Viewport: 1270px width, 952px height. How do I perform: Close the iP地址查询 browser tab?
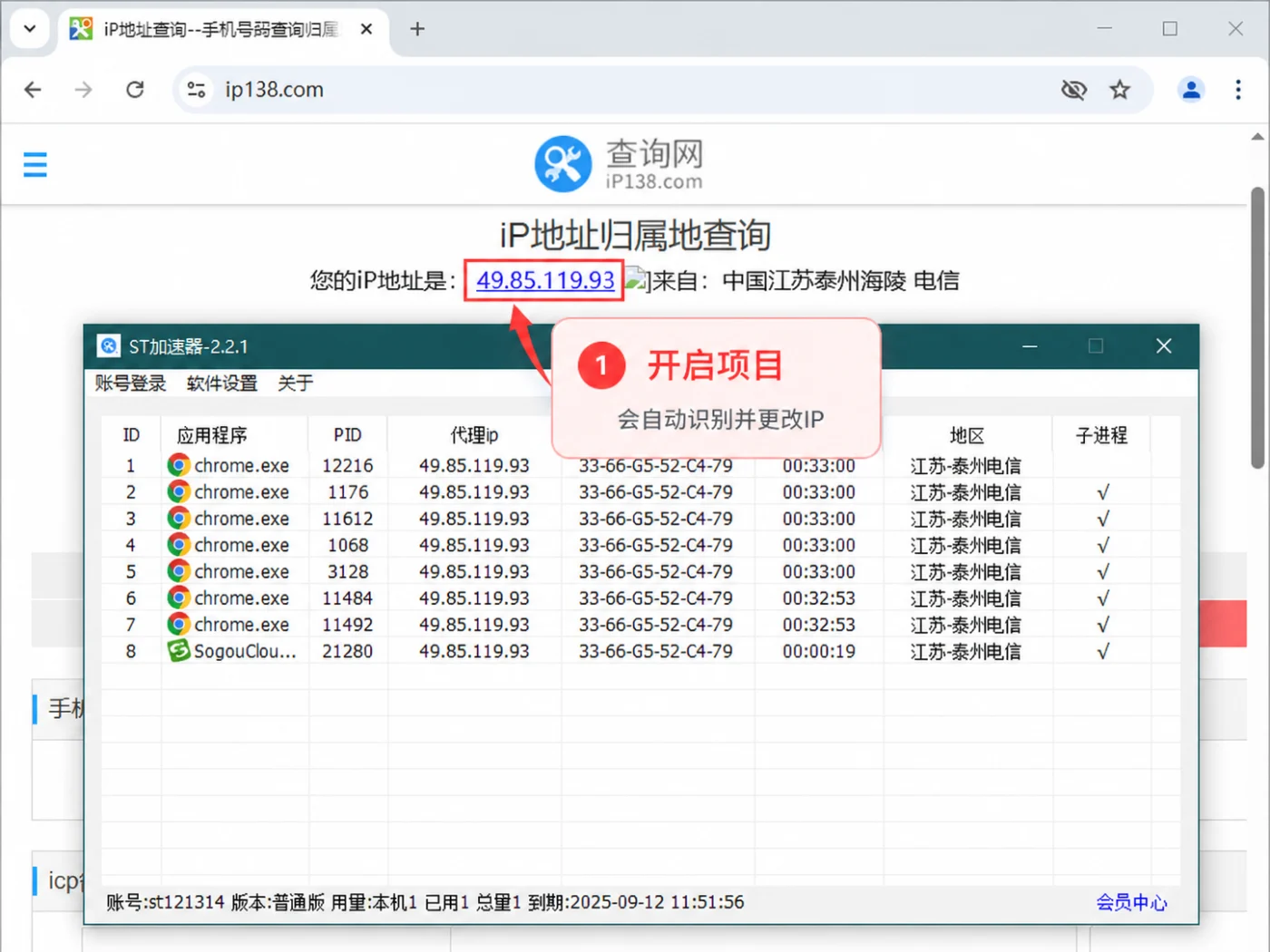(366, 29)
